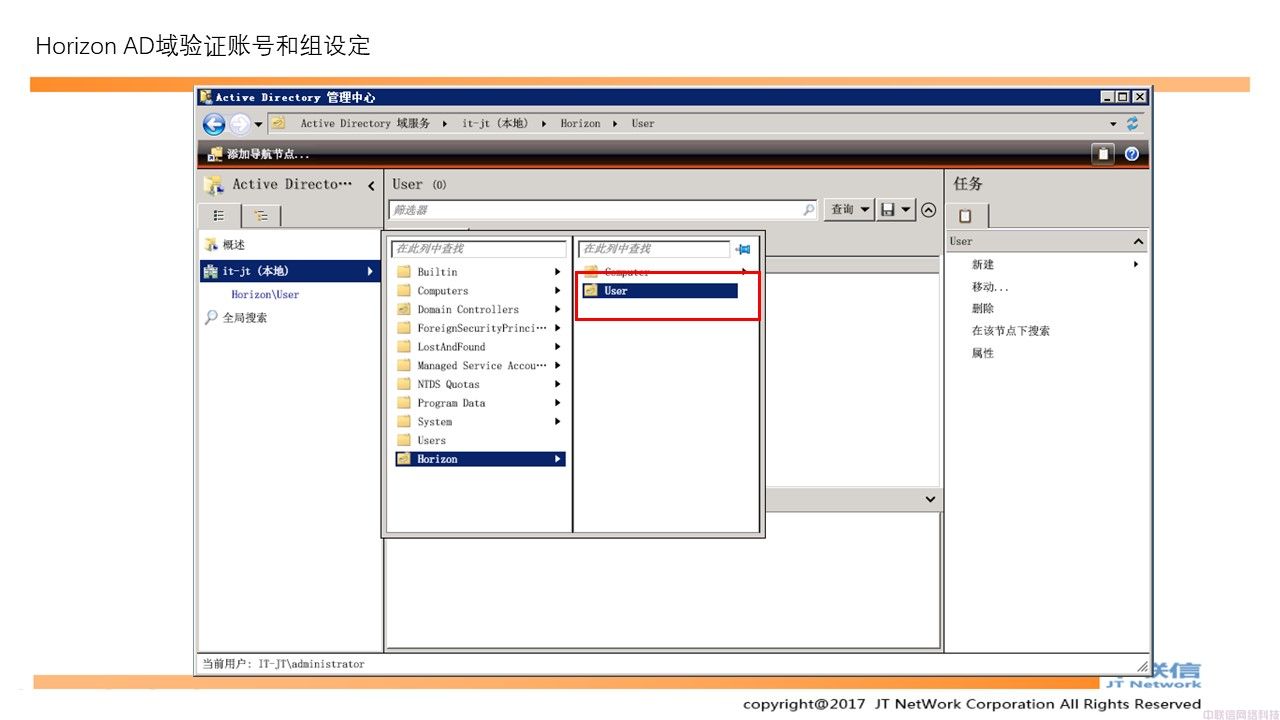Expand the details pane chevron below list

[930, 499]
